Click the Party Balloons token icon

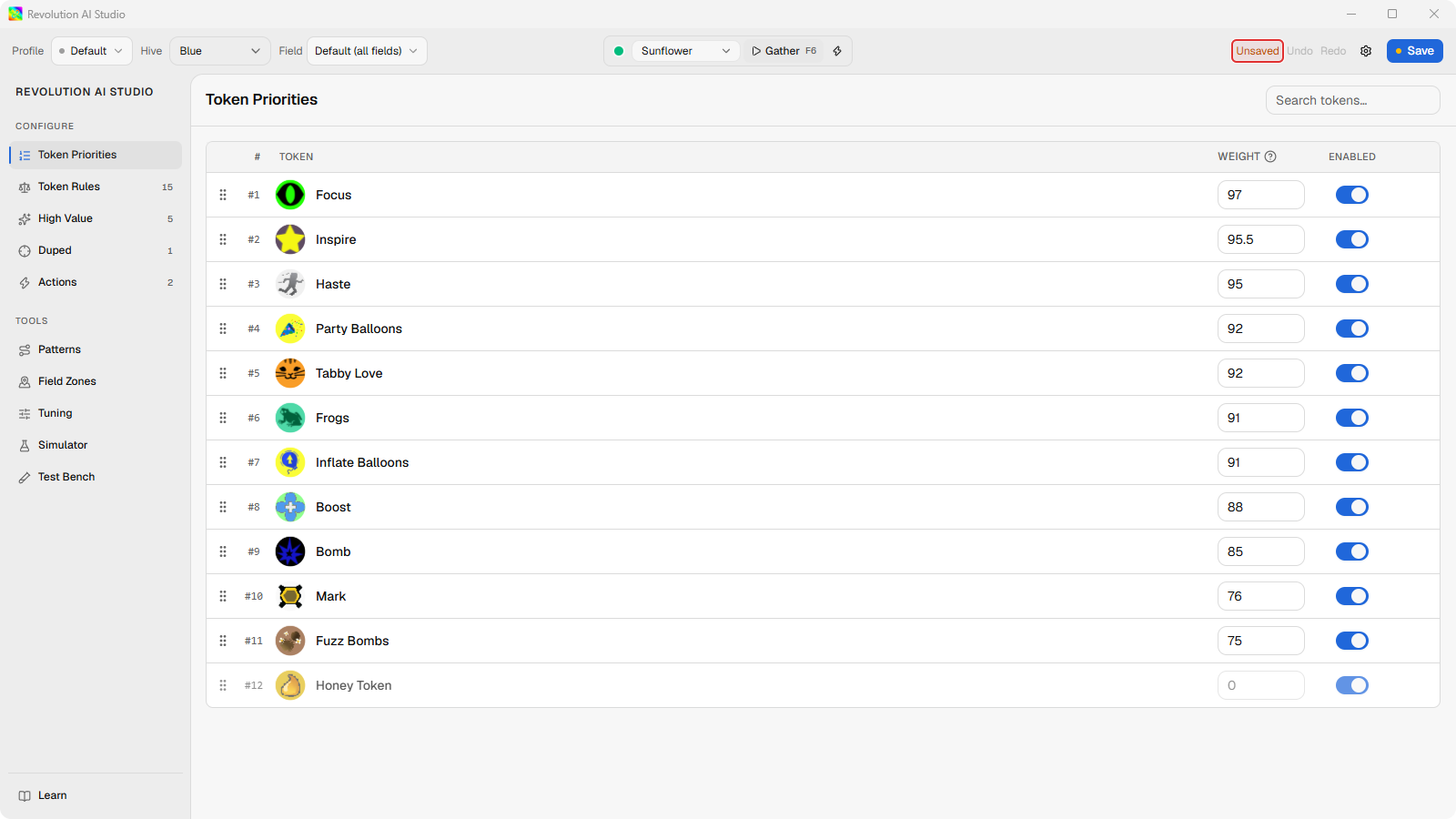pyautogui.click(x=290, y=329)
